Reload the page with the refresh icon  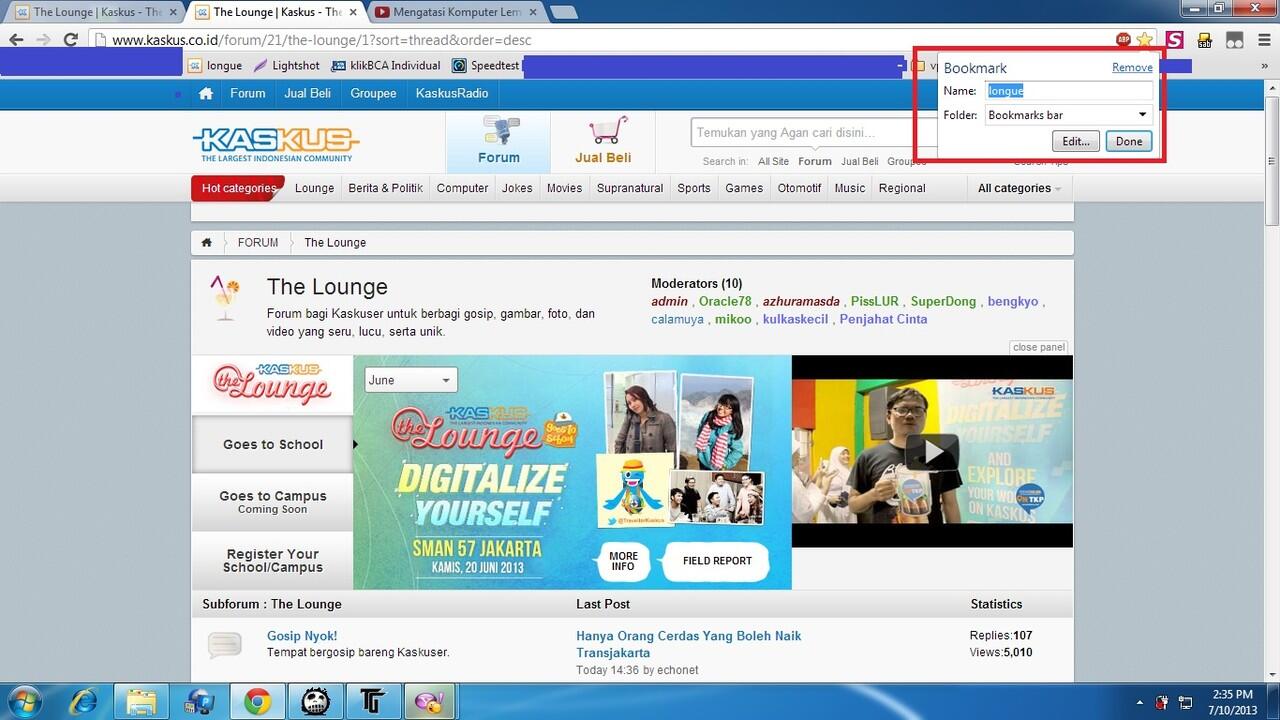[x=71, y=40]
